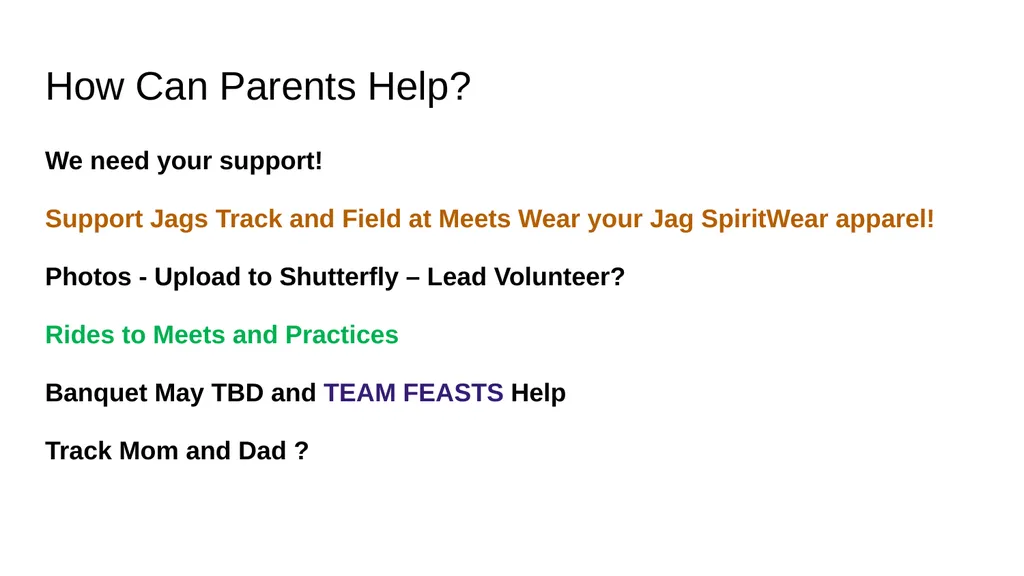Click the word 'Shutterfly'
The width and height of the screenshot is (1024, 576).
(339, 277)
